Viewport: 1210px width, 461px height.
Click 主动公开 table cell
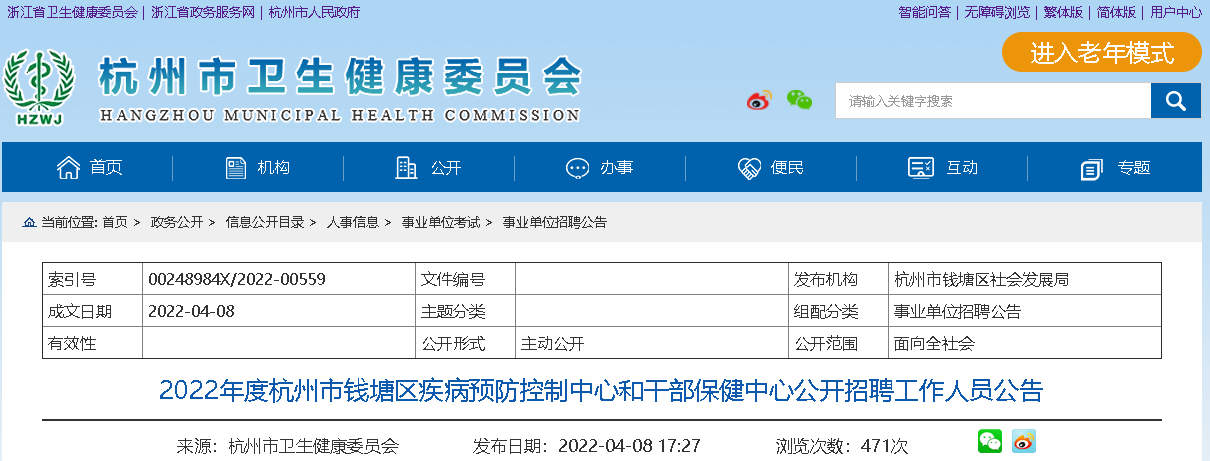coord(552,343)
